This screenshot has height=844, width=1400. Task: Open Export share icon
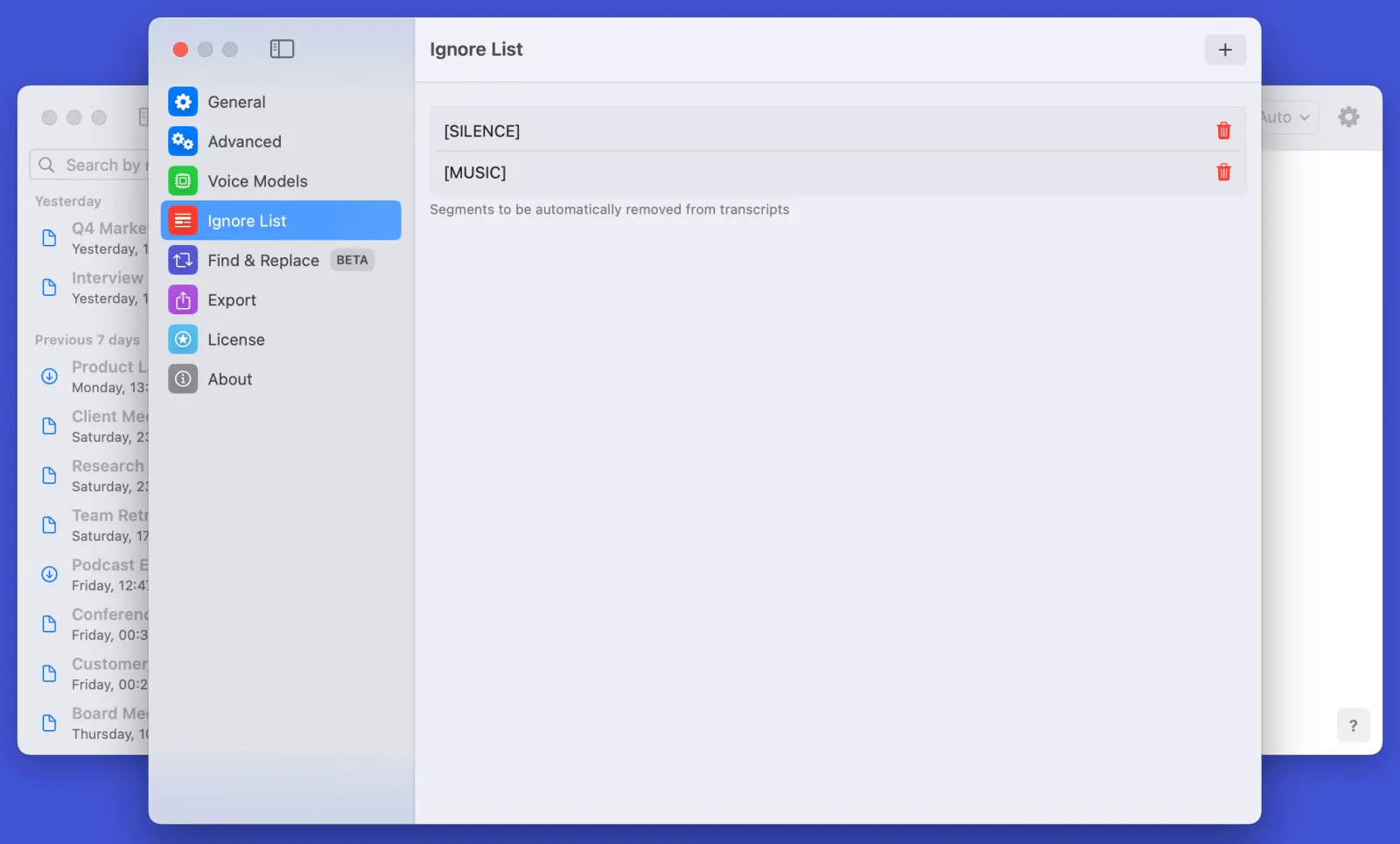point(183,299)
